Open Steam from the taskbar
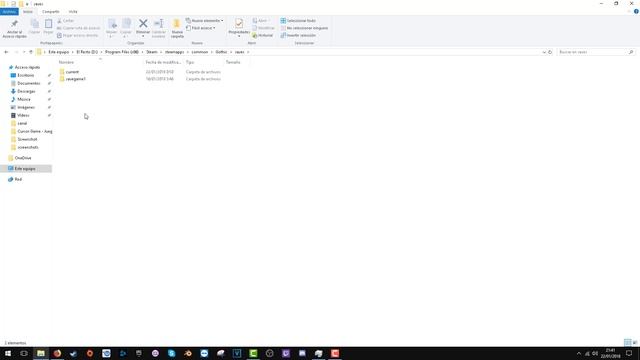This screenshot has width=640, height=360. coord(73,353)
